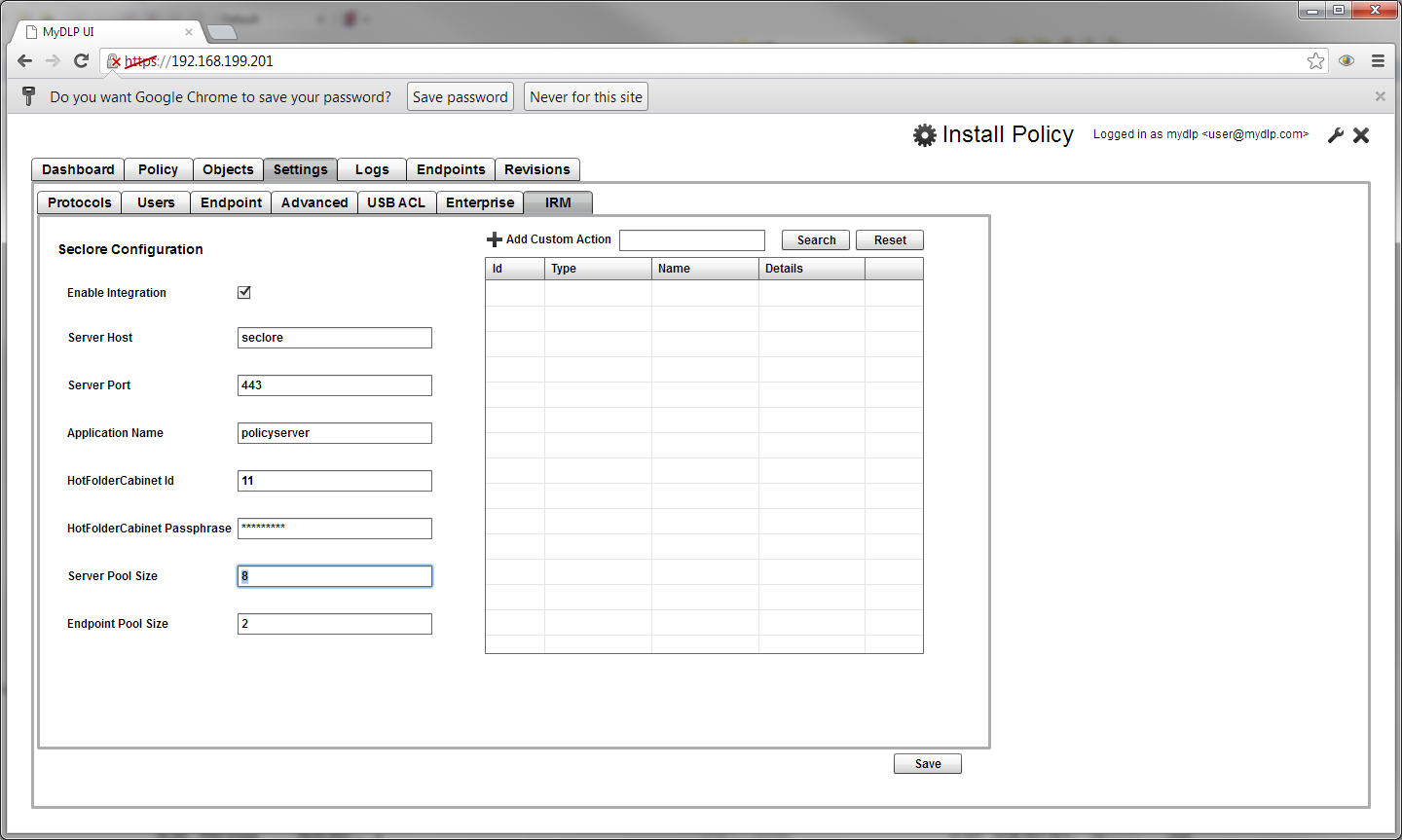
Task: Click the insecure HTTPS lock icon
Action: (x=114, y=61)
